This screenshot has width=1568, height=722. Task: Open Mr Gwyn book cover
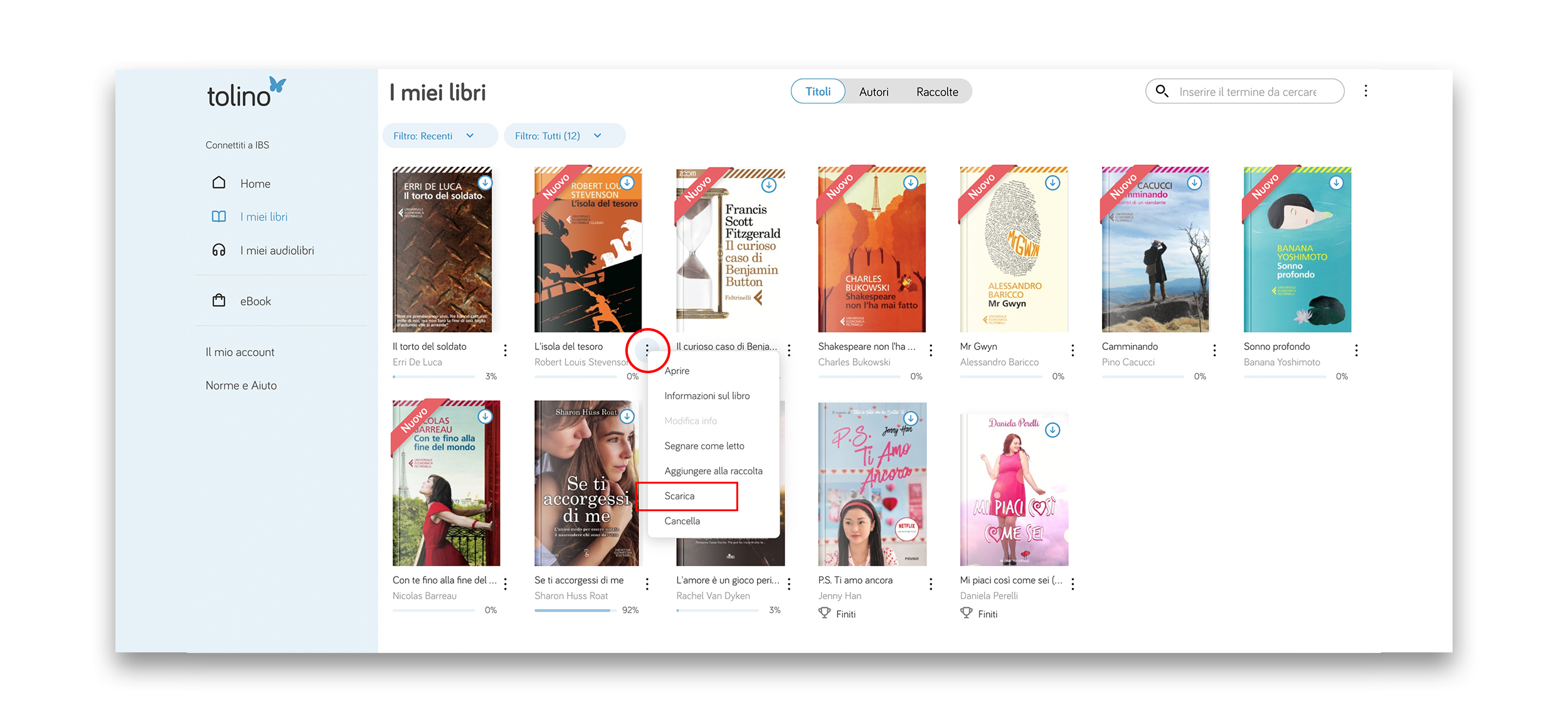[x=1014, y=249]
